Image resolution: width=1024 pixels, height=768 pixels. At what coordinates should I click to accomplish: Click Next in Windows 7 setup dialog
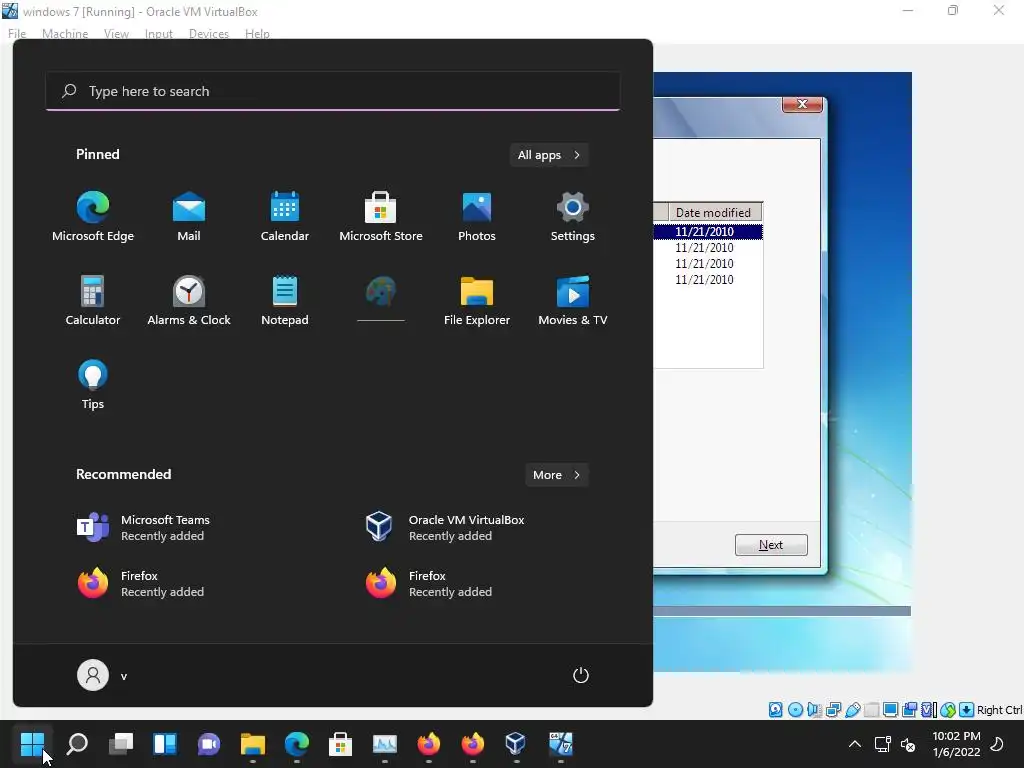(x=771, y=545)
